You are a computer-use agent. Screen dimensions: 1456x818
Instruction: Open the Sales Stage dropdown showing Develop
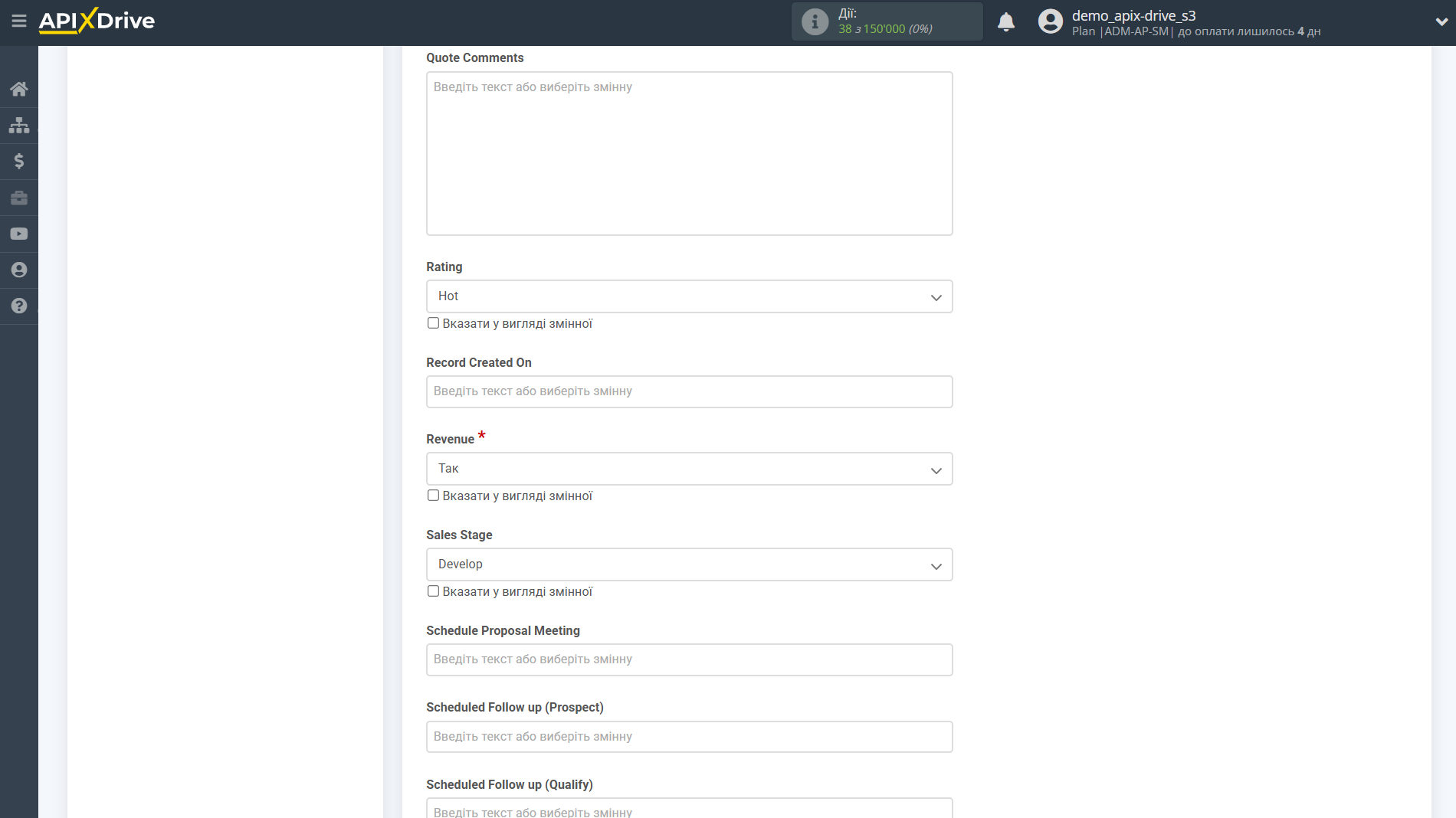689,564
